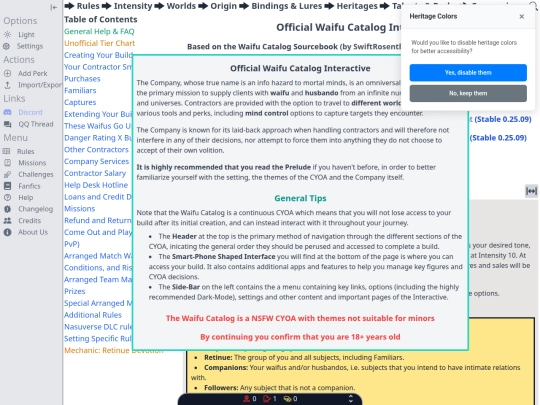Click the Rules book icon
Viewport: 540px width, 405px height.
[x=7, y=151]
